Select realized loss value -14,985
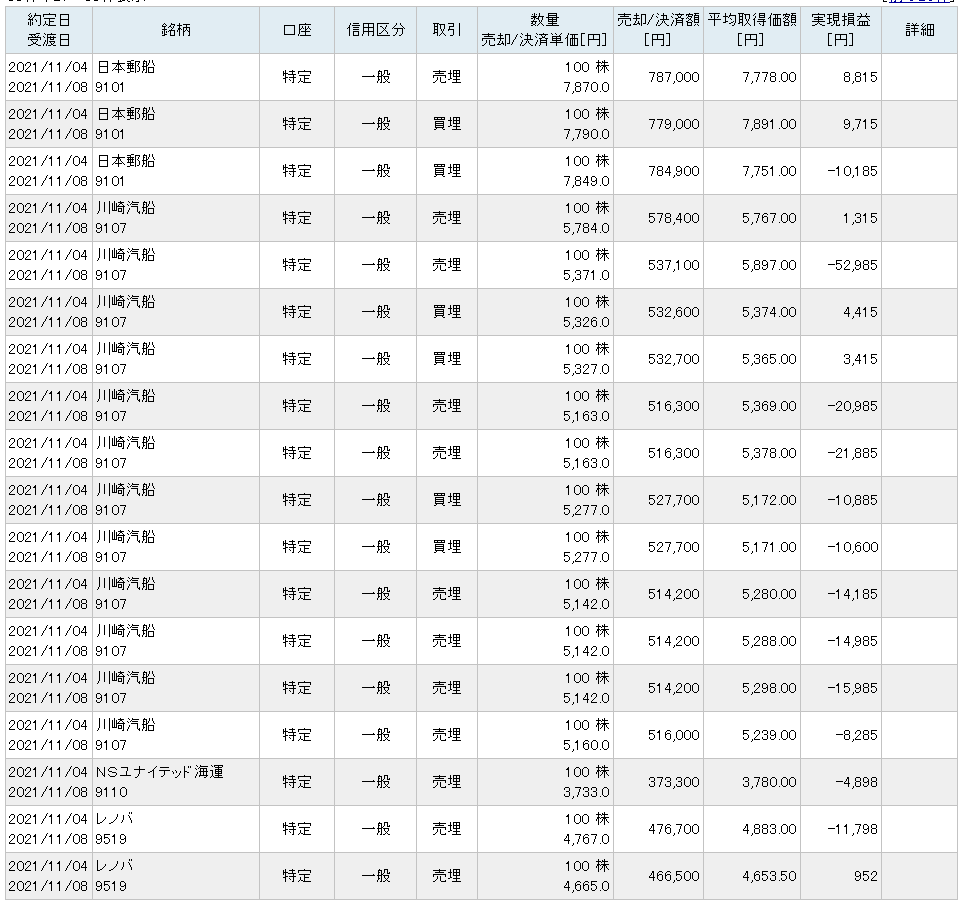The width and height of the screenshot is (964, 904). pyautogui.click(x=853, y=641)
